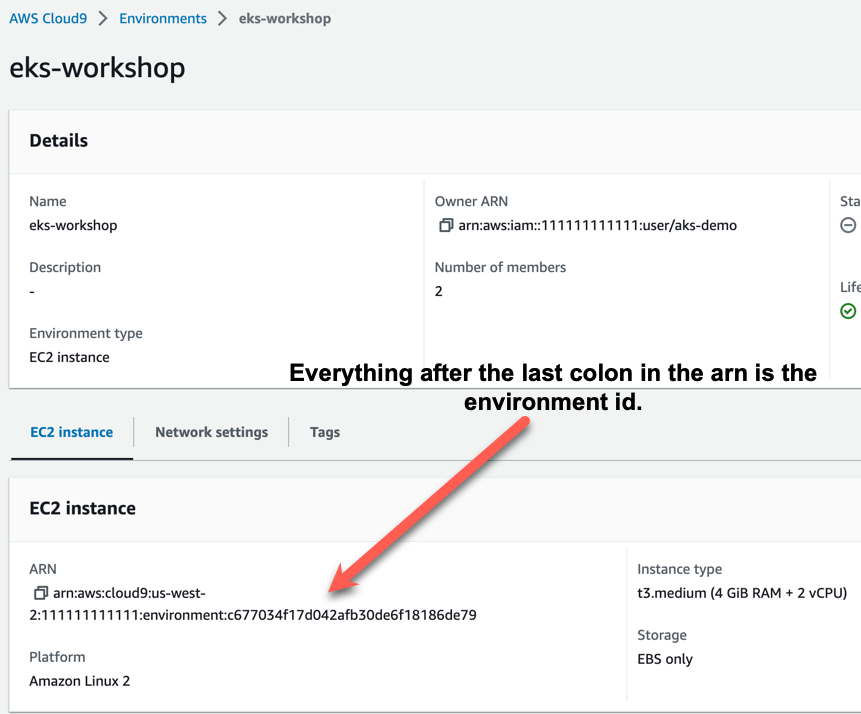
Task: Click the Platform label
Action: pos(57,657)
